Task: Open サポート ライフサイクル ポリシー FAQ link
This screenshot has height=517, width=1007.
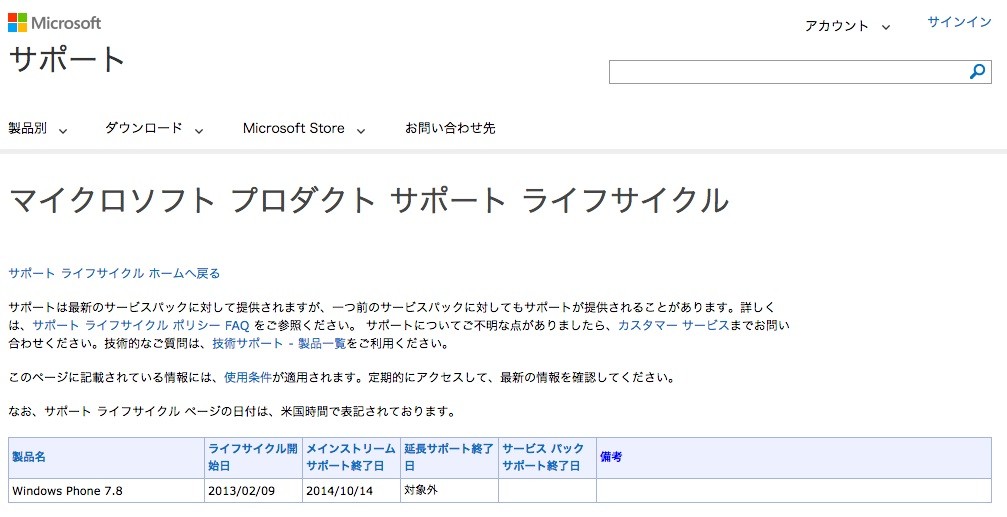Action: tap(141, 326)
